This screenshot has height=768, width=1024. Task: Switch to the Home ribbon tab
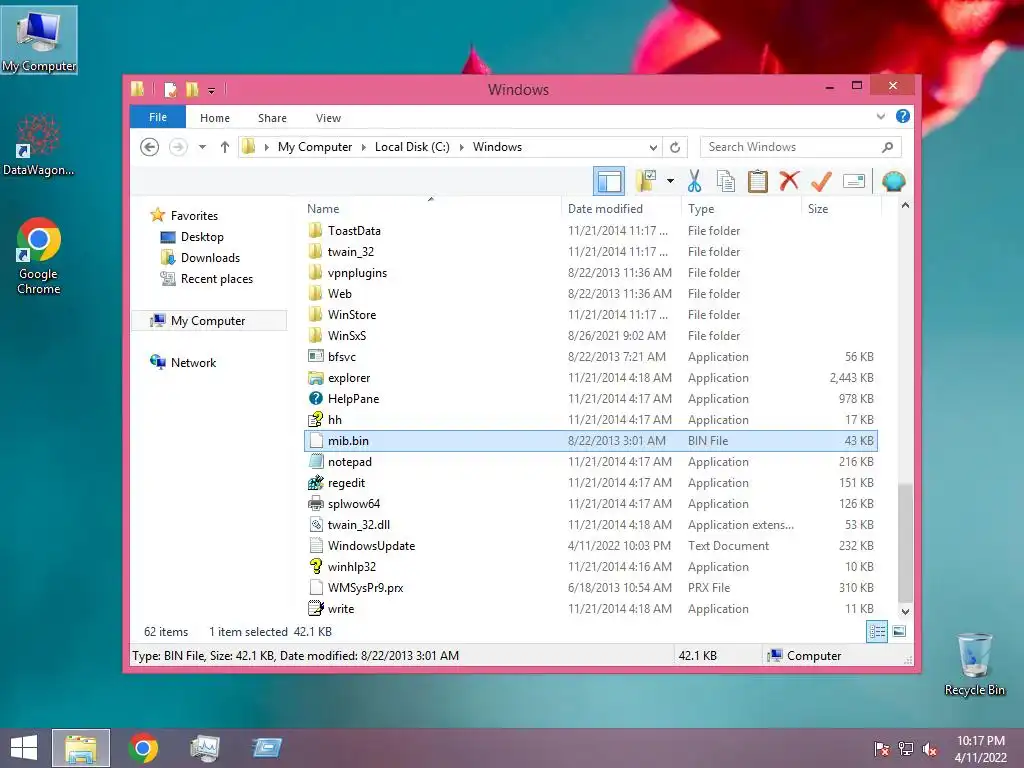pos(215,118)
